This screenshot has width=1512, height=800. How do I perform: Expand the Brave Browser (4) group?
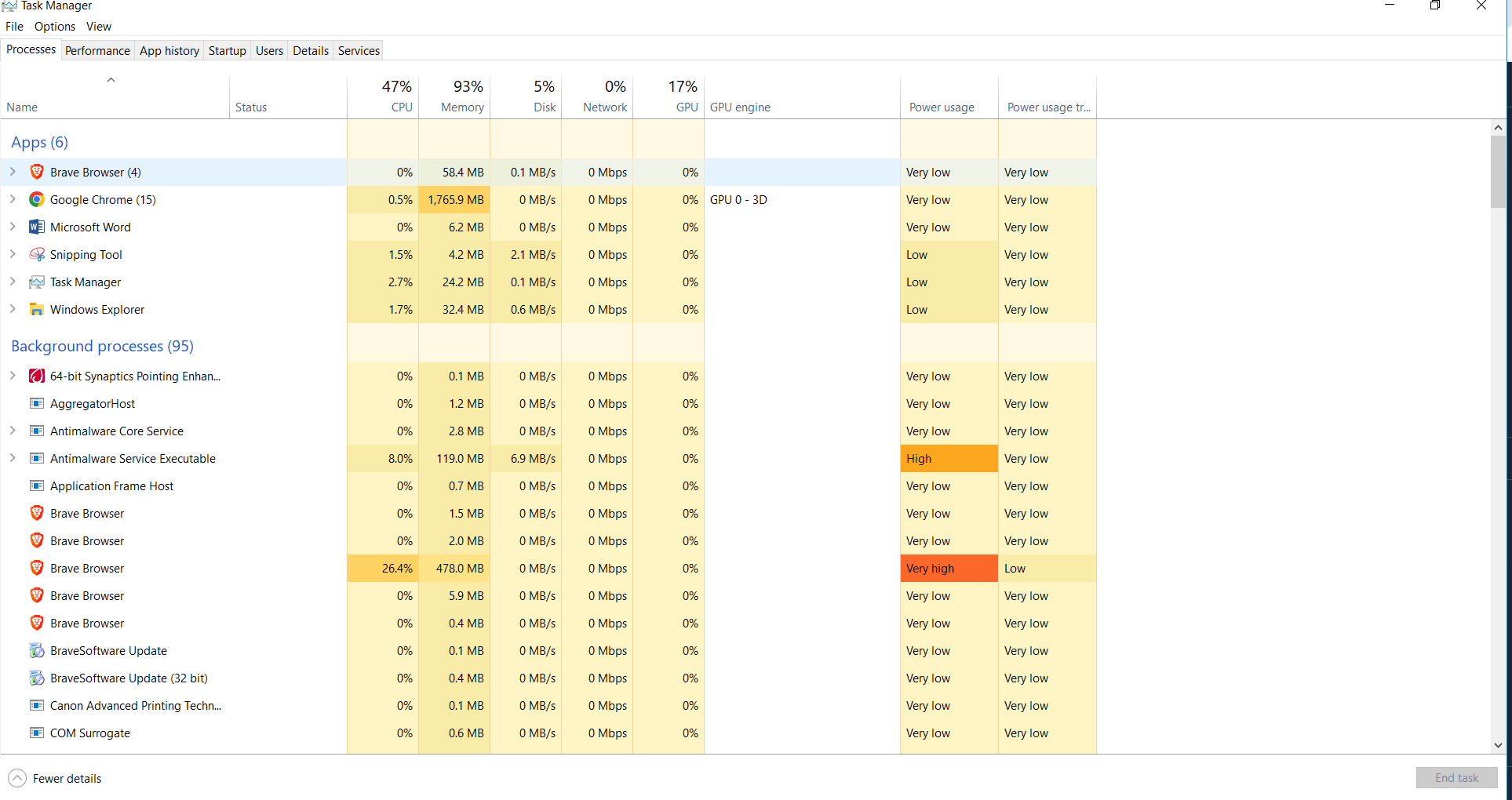(x=13, y=172)
